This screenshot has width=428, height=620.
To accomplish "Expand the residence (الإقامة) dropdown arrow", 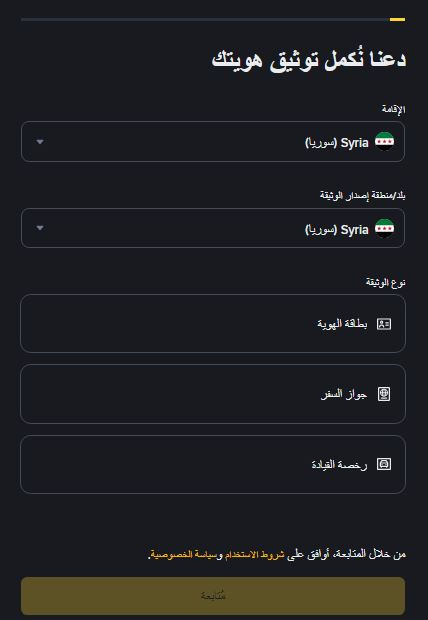I will point(40,142).
